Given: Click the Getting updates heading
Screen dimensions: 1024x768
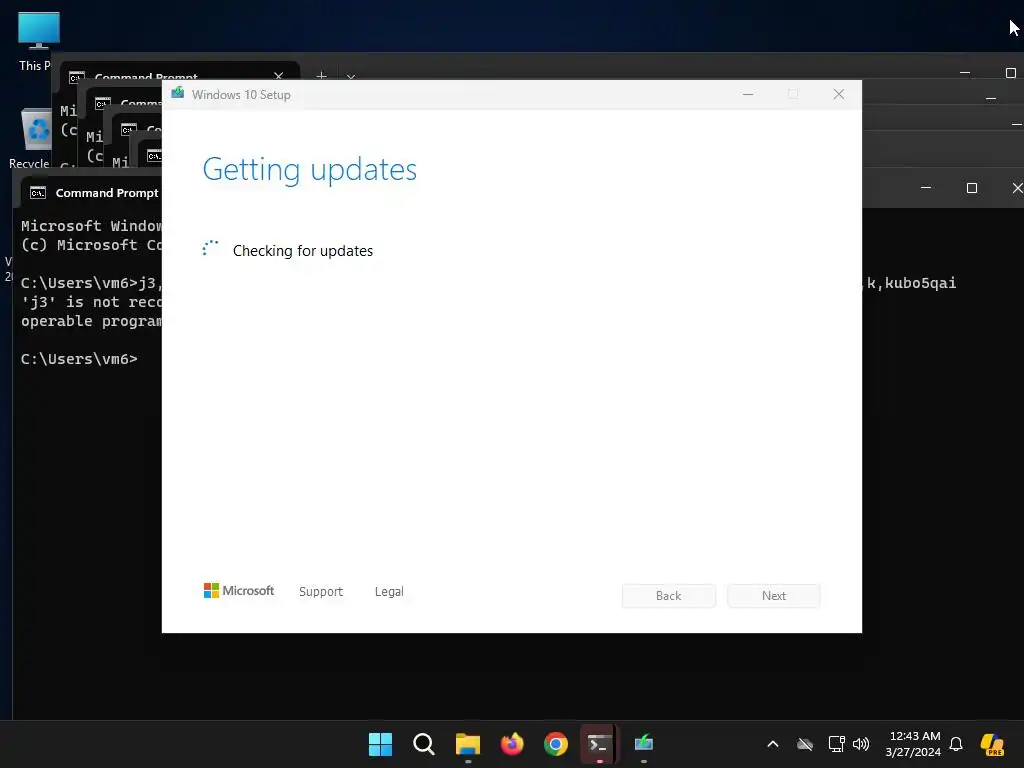Looking at the screenshot, I should point(310,170).
